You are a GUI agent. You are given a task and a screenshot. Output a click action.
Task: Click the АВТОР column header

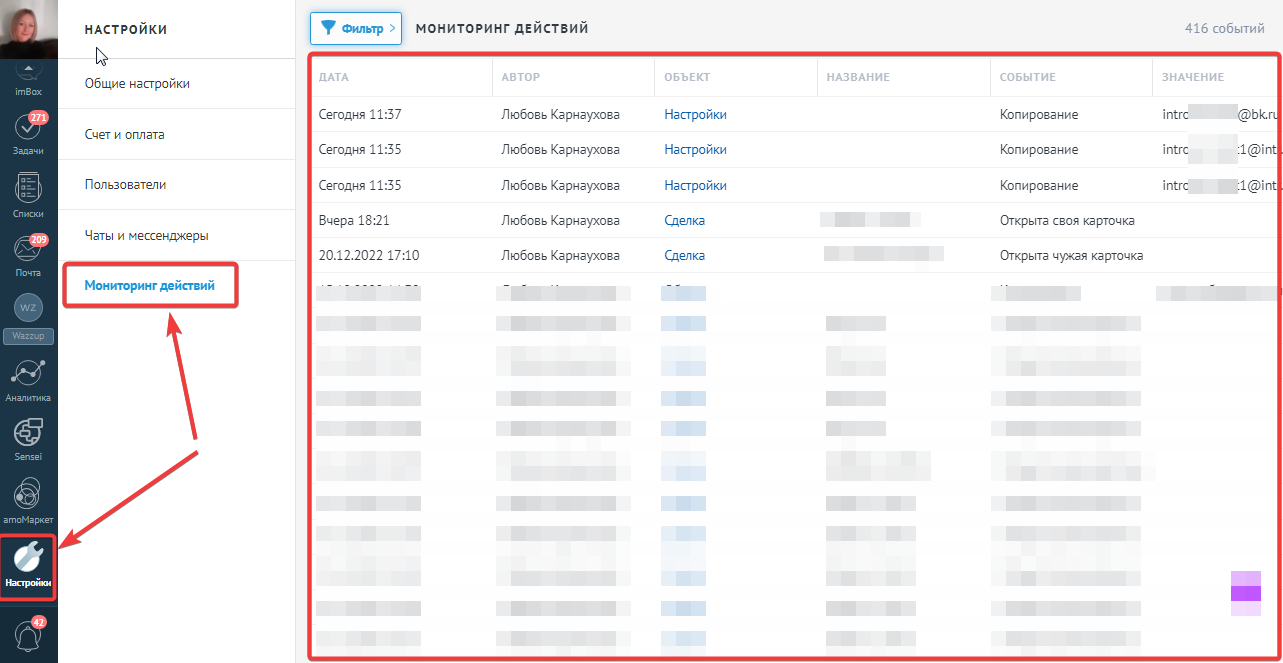[x=520, y=77]
